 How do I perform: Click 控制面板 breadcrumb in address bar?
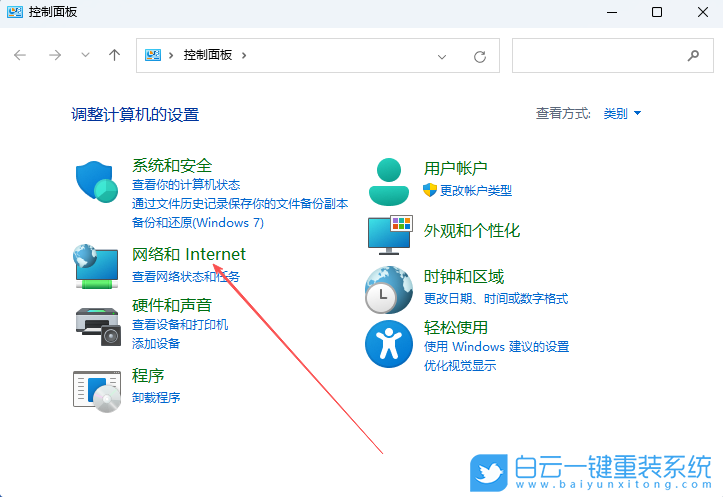208,55
